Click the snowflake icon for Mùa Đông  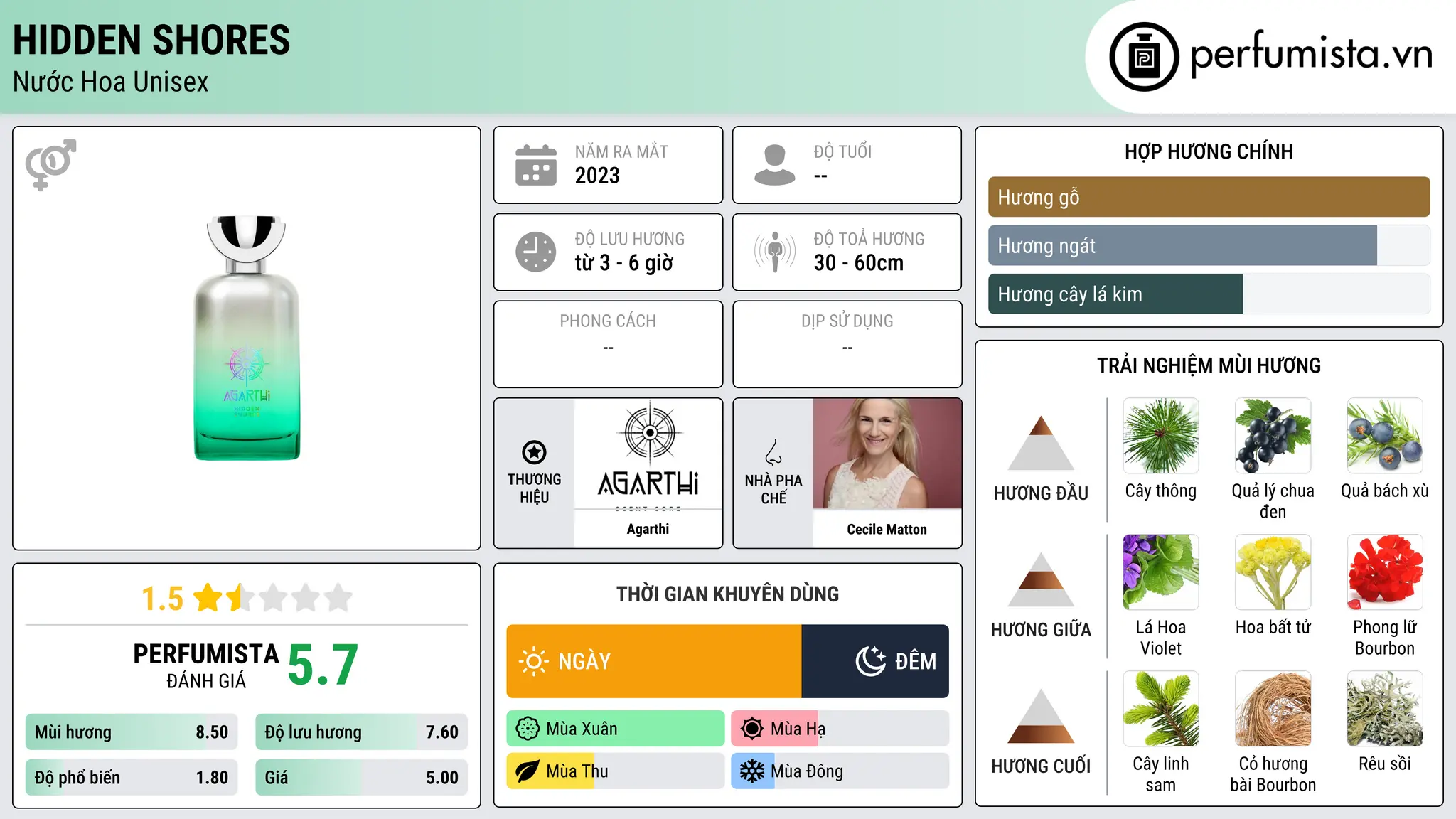point(752,771)
